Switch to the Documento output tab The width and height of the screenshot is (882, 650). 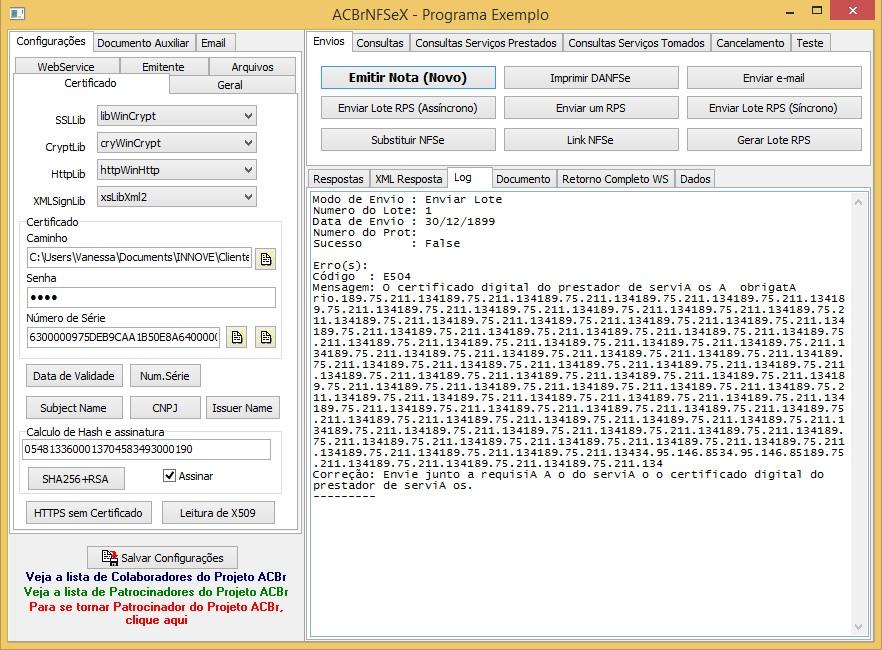[x=523, y=179]
